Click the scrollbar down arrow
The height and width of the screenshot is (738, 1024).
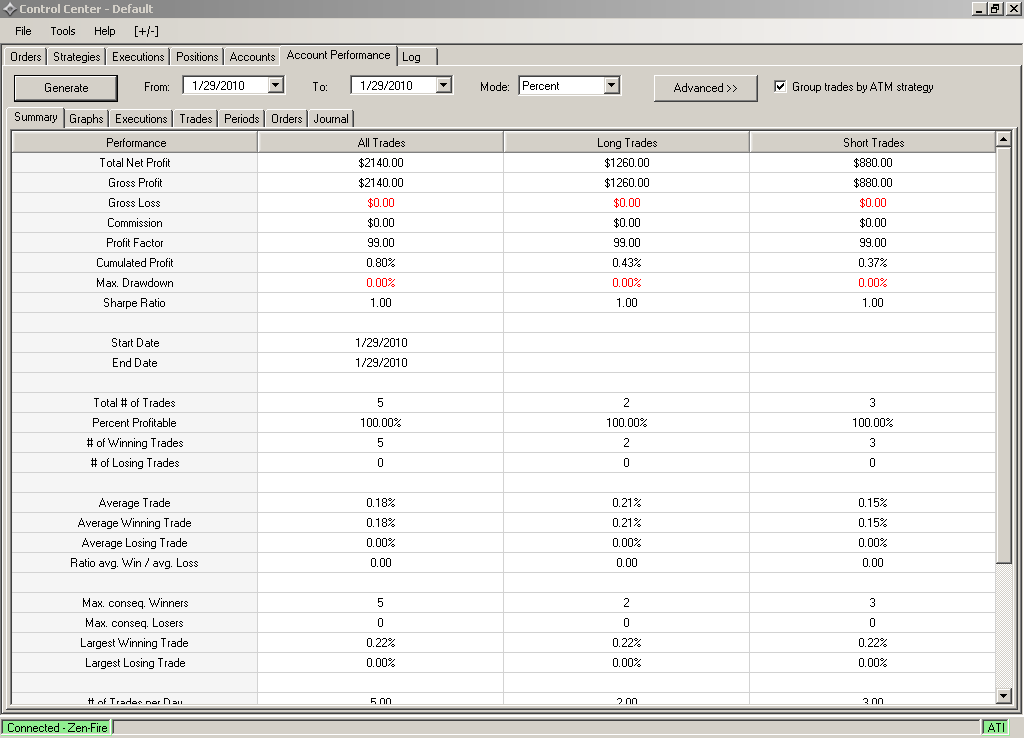click(x=1004, y=696)
